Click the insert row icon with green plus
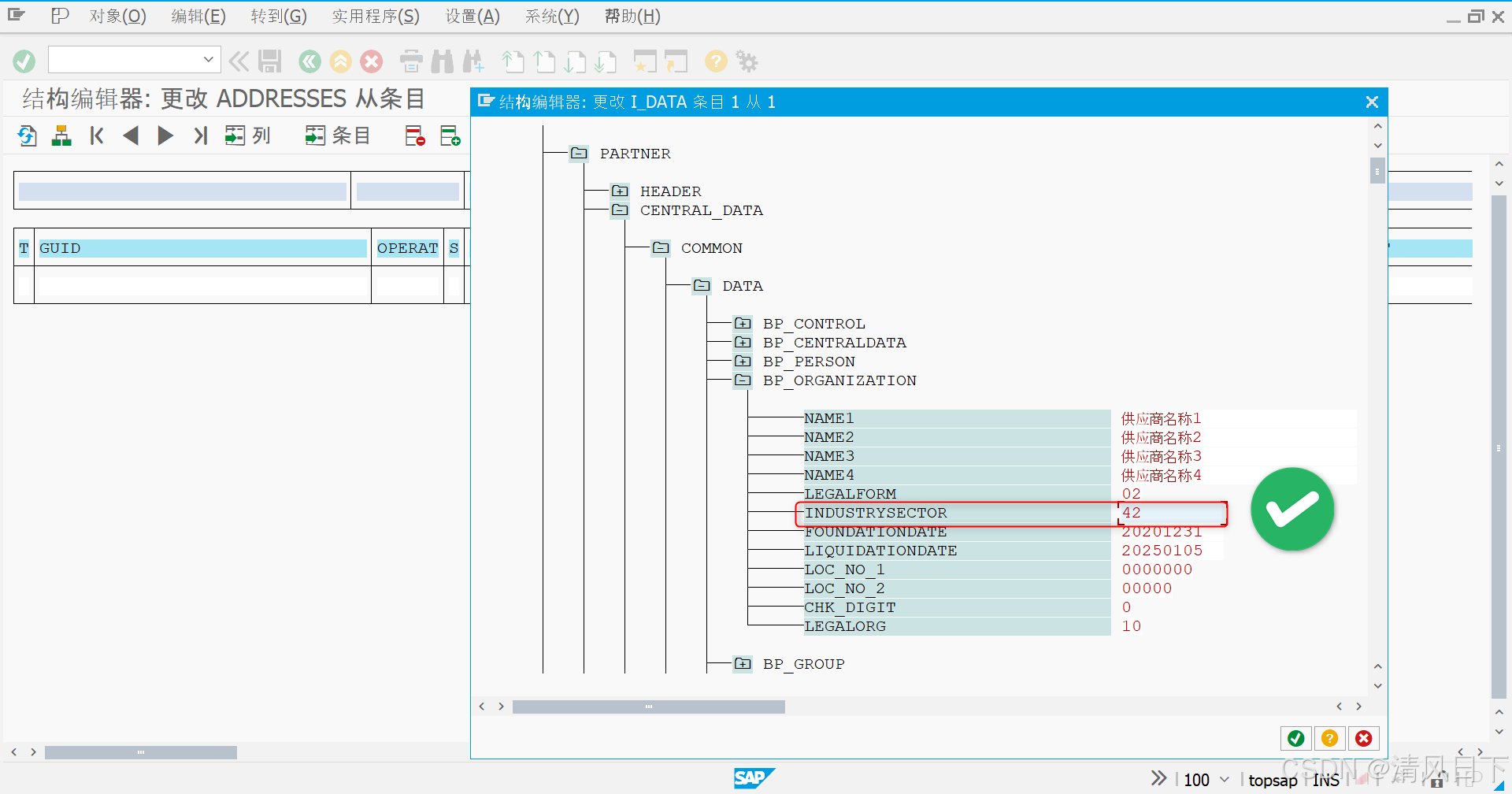This screenshot has height=794, width=1512. 450,135
